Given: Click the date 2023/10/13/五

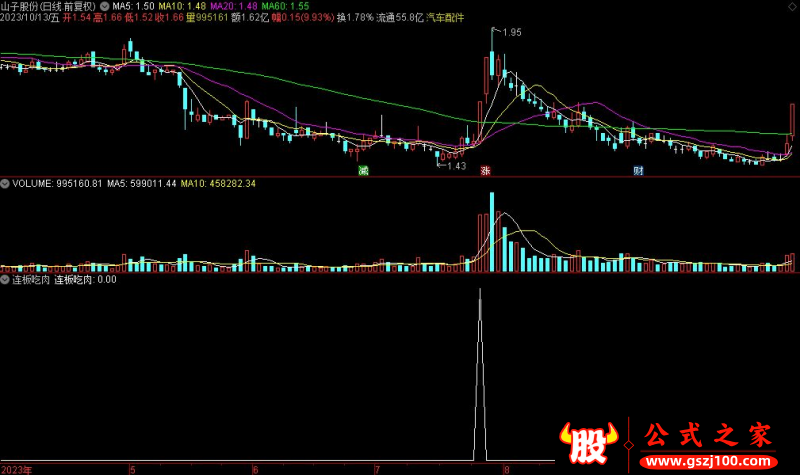Looking at the screenshot, I should pos(30,18).
